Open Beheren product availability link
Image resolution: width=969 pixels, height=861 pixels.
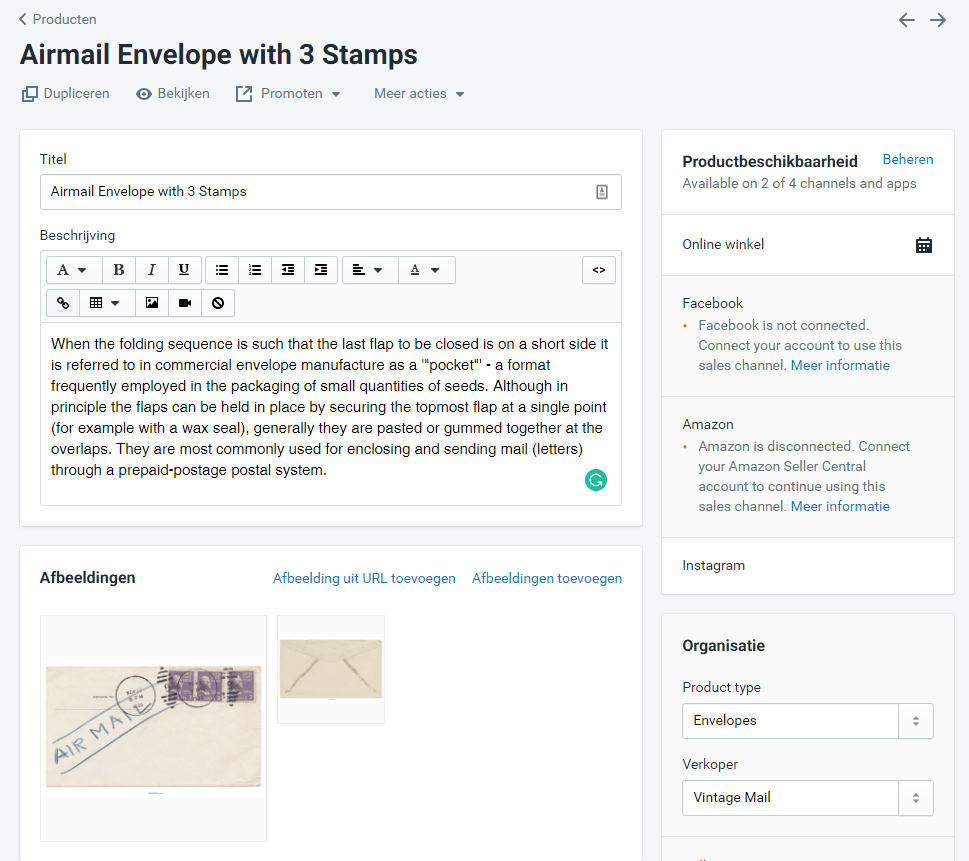click(907, 159)
